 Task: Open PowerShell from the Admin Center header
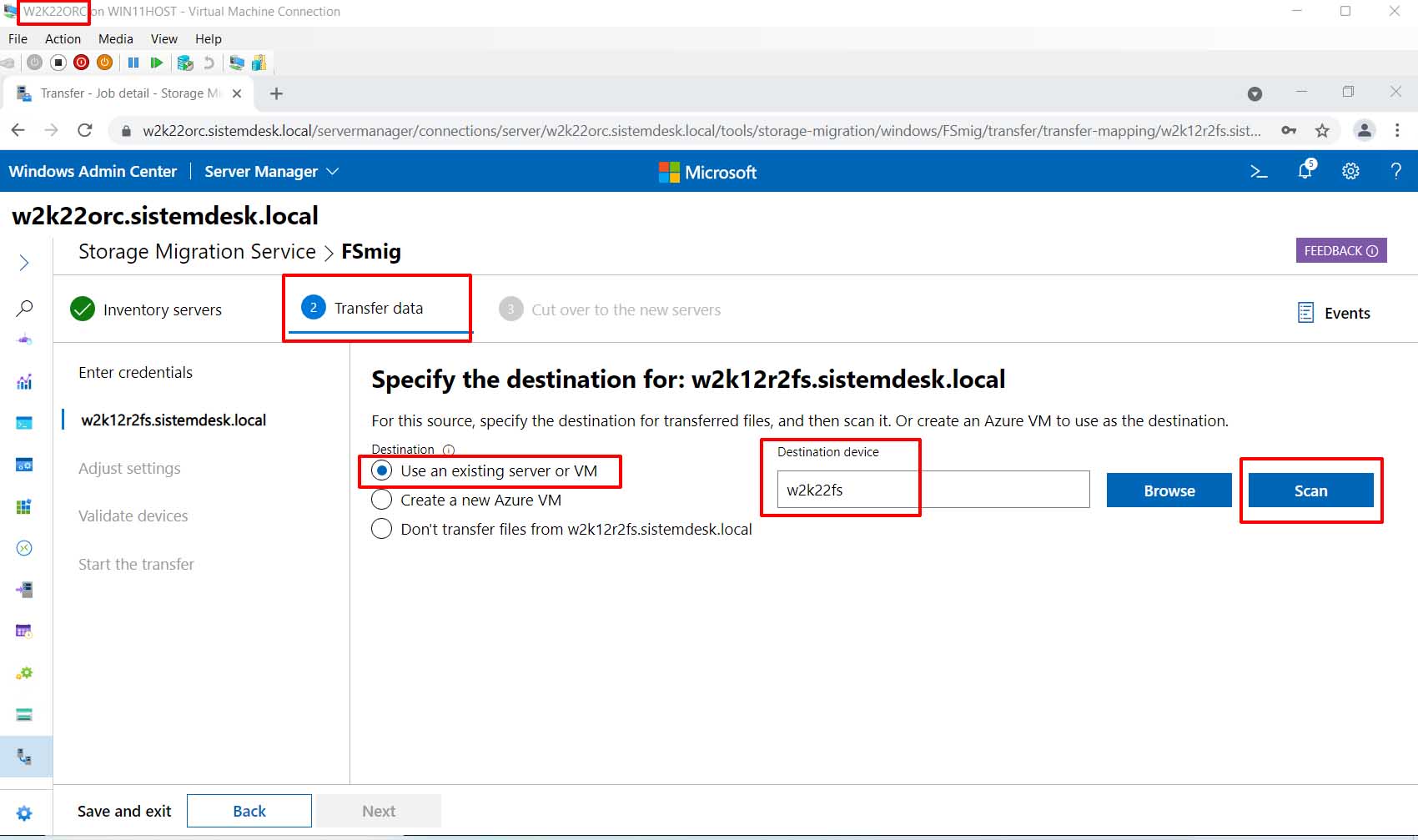tap(1259, 172)
